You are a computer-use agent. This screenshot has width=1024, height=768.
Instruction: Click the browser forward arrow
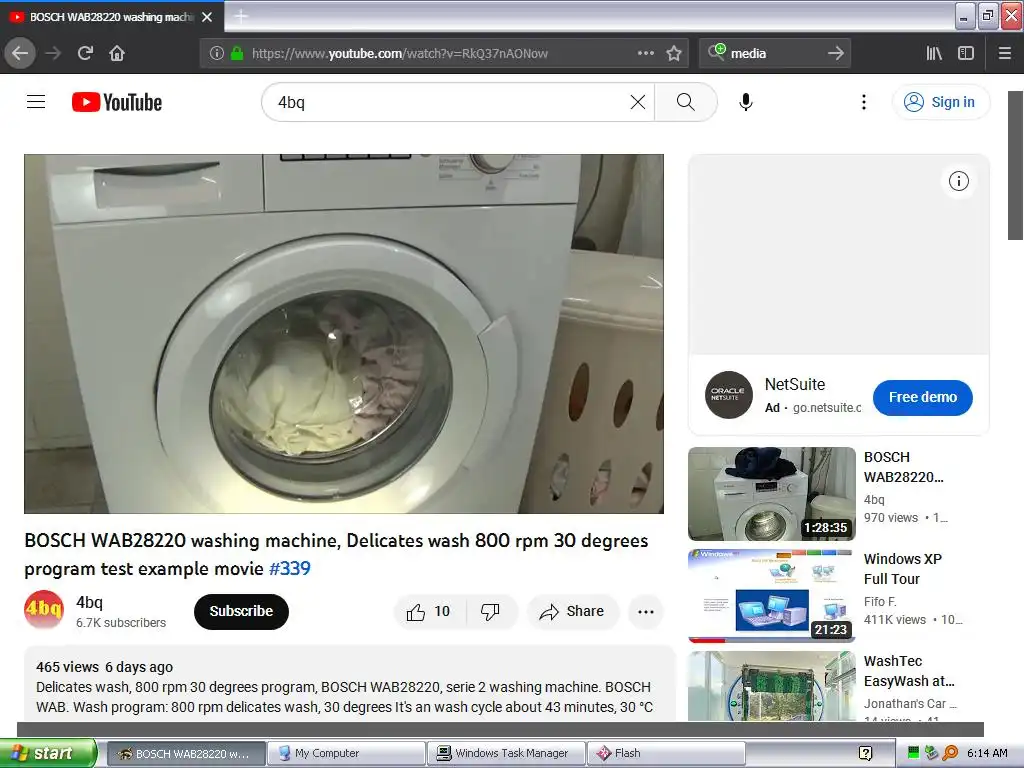coord(53,53)
